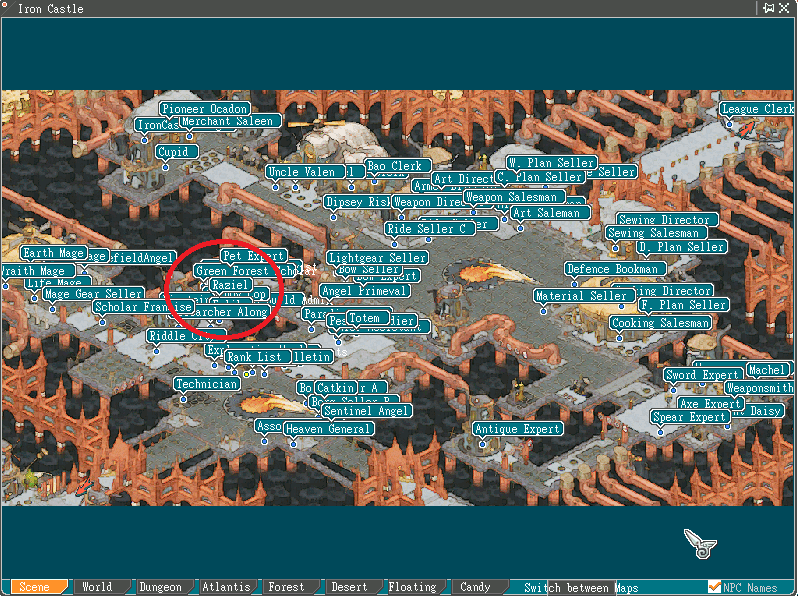Screen dimensions: 798x596
Task: Click the marker dot under Antique Expert
Action: (482, 444)
